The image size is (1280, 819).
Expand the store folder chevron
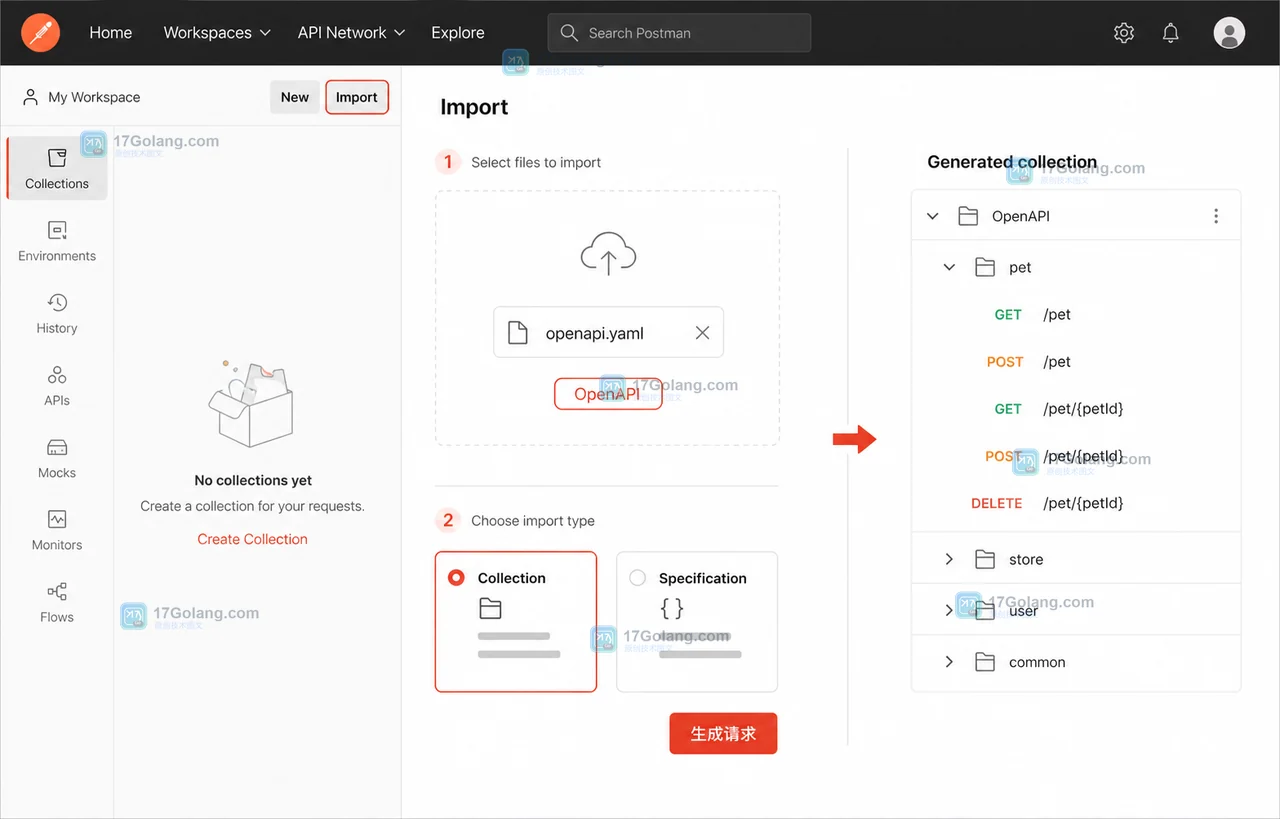pos(949,559)
